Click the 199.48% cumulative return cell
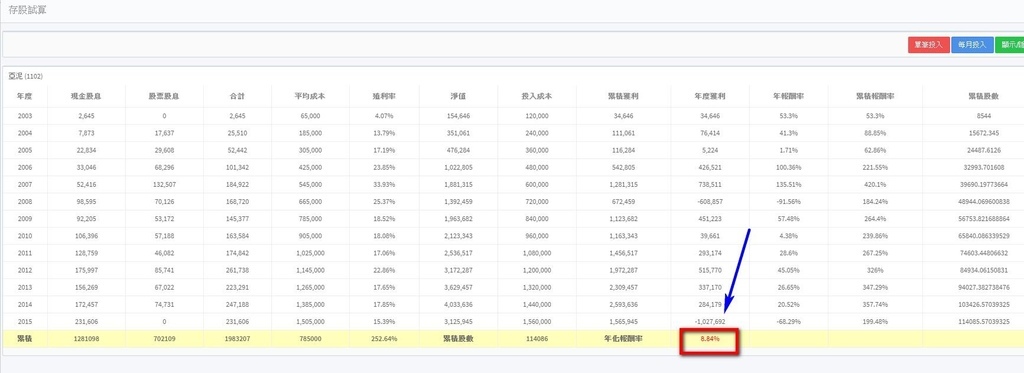Image resolution: width=1024 pixels, height=373 pixels. click(x=875, y=321)
